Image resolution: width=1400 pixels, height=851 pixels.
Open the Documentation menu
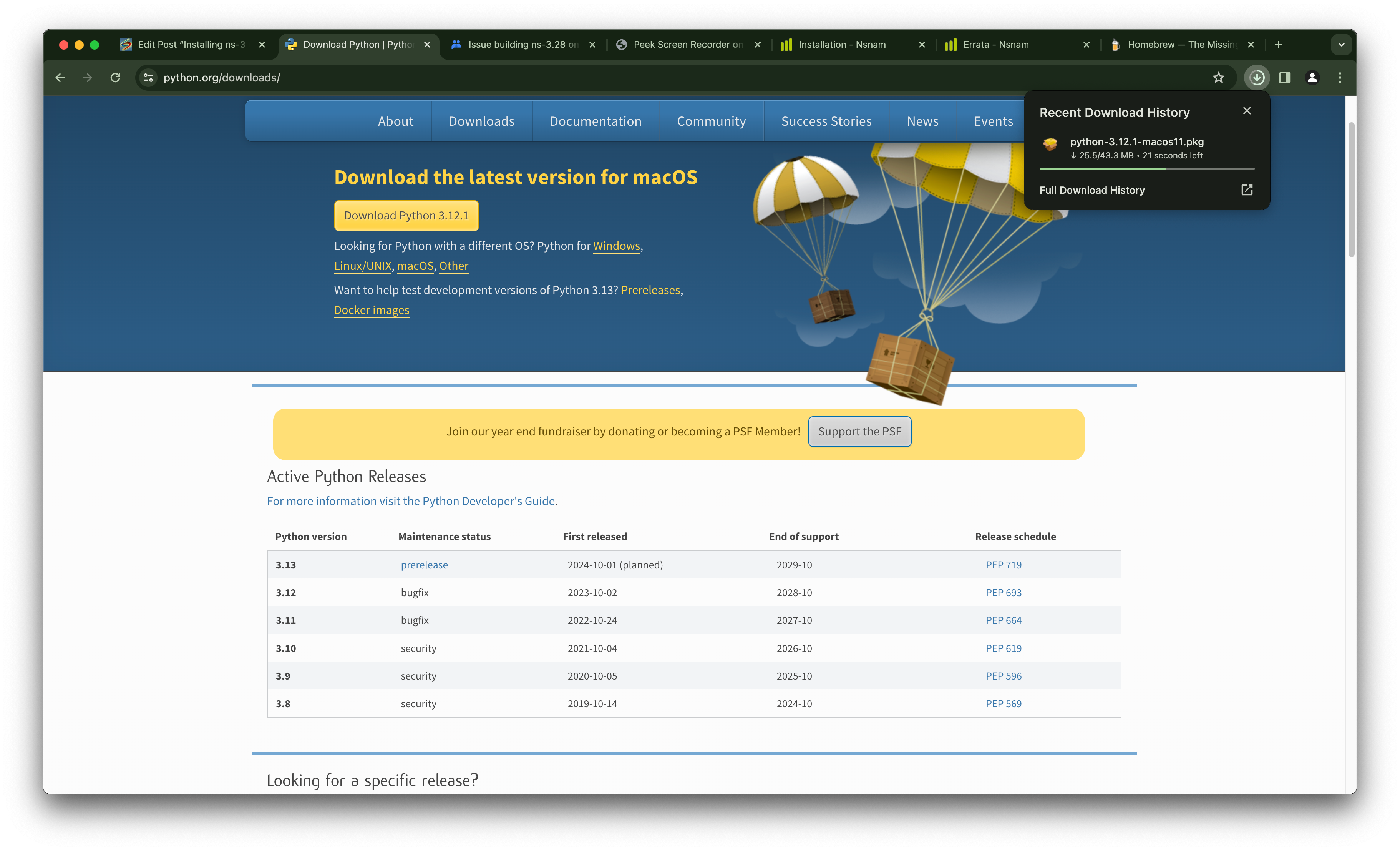(595, 121)
